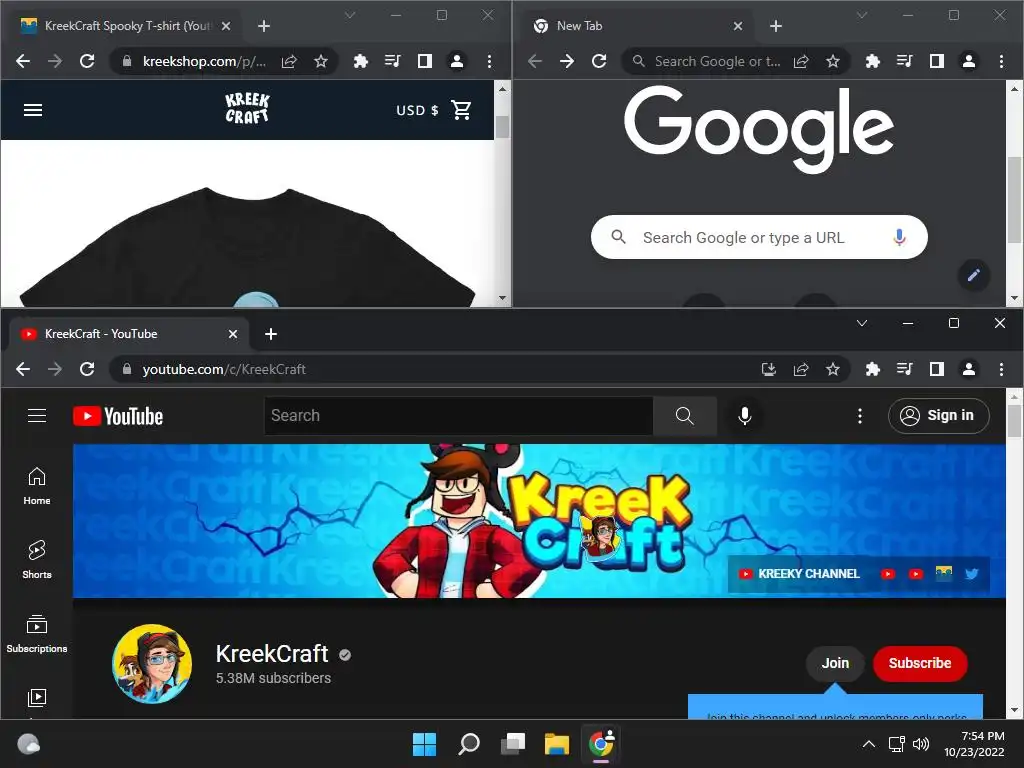Subscribe to KreekCraft
The image size is (1024, 768).
click(920, 663)
